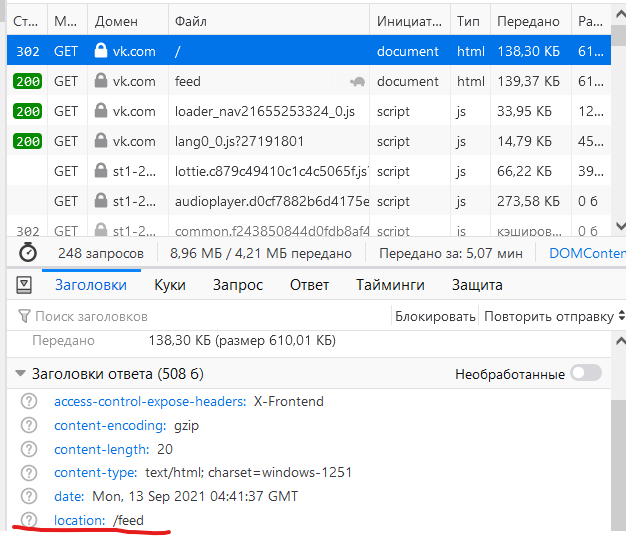
Task: Click the turtle slow-response icon on feed row
Action: 357,82
